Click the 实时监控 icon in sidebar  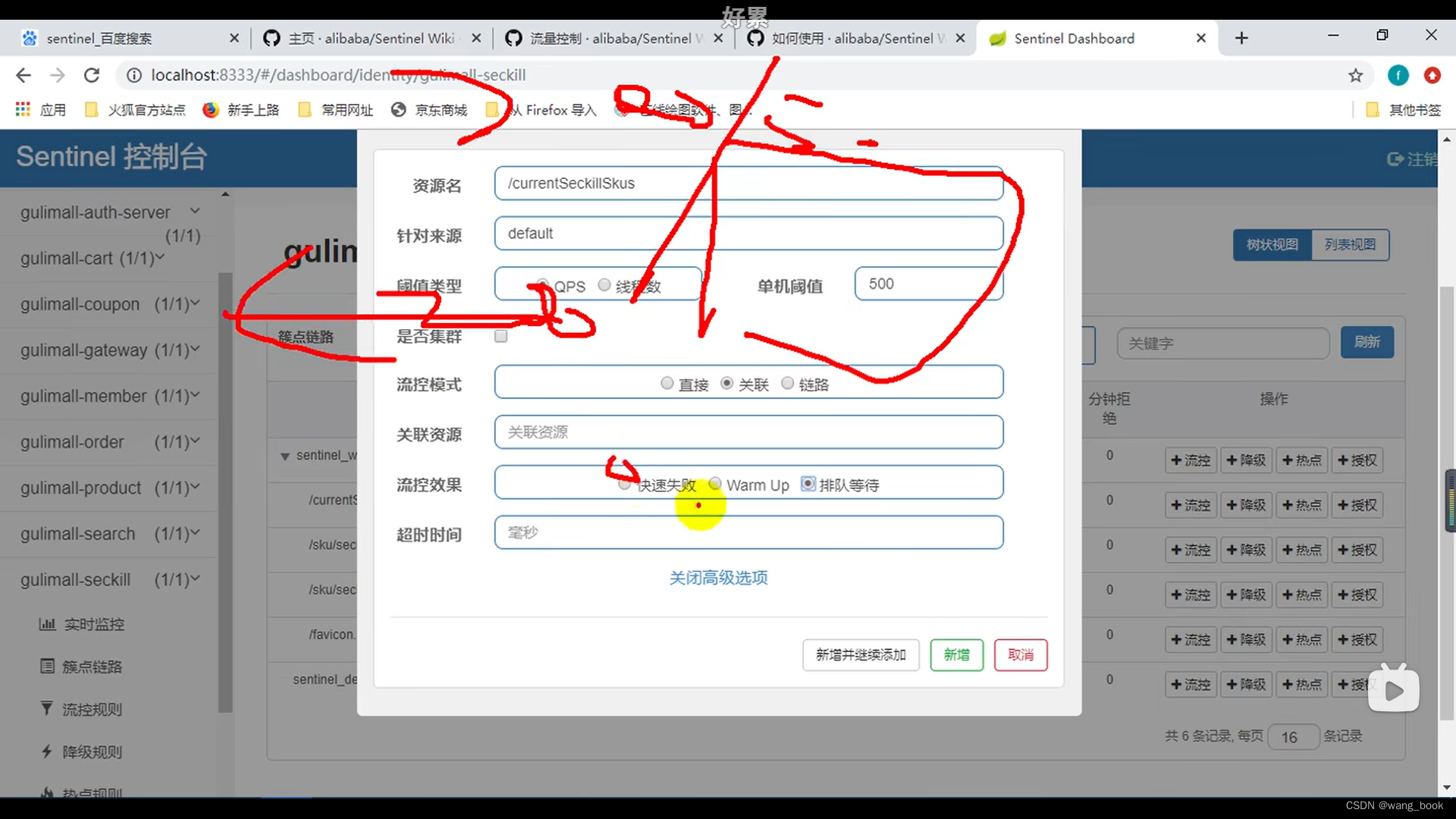[x=46, y=623]
